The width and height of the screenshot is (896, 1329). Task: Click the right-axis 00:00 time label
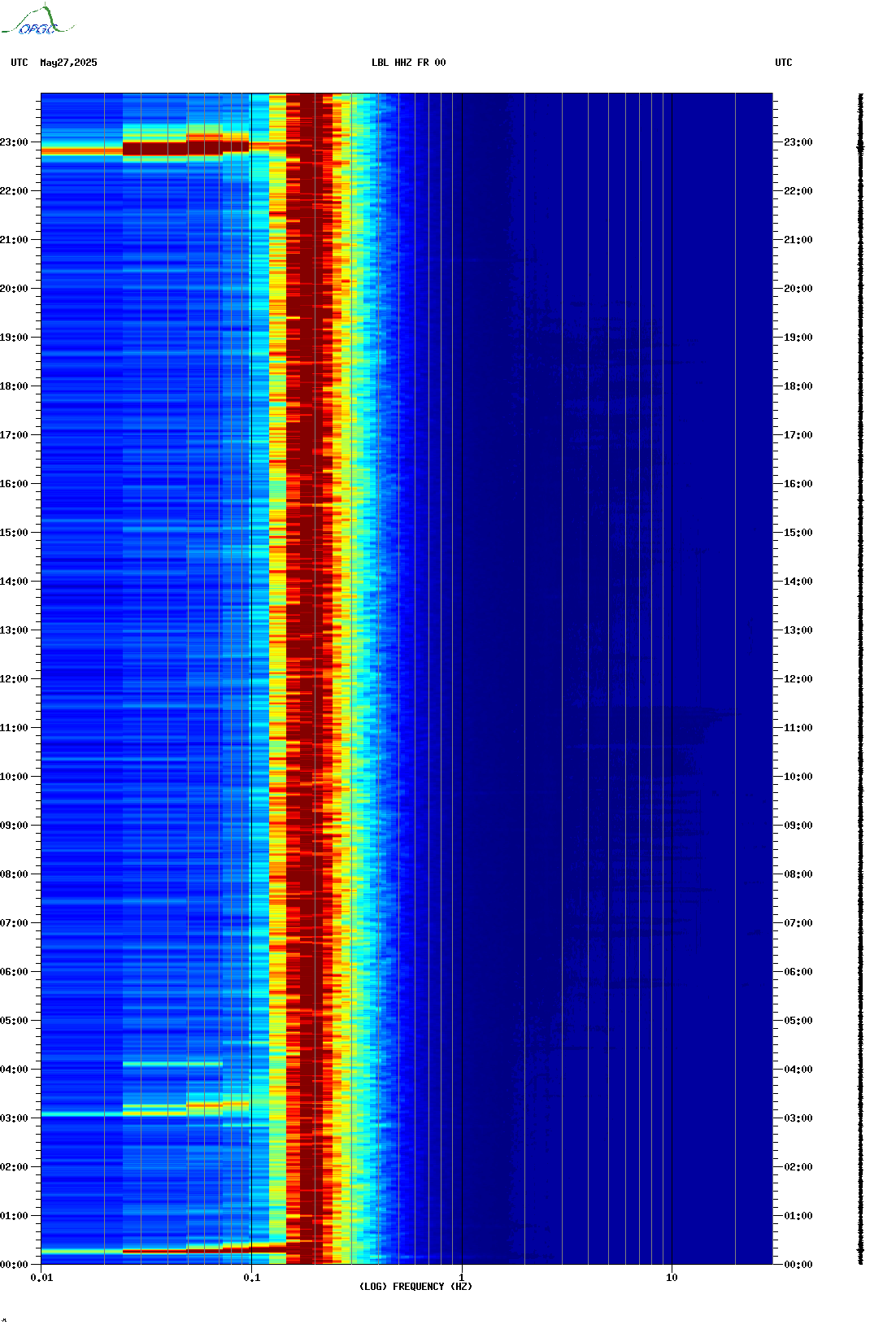click(x=798, y=1265)
